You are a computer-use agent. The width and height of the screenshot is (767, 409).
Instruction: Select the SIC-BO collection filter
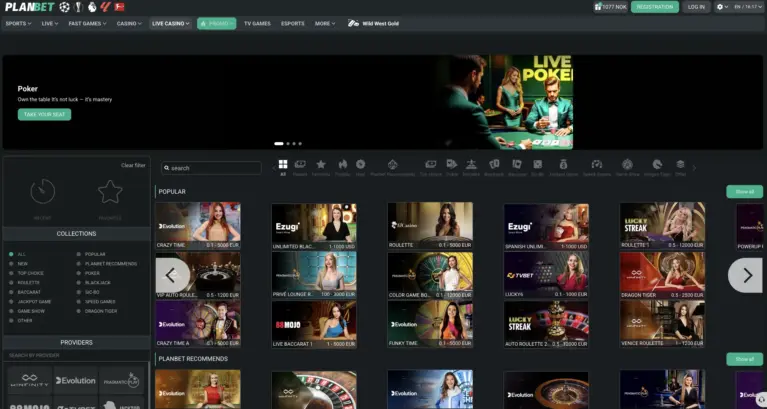pyautogui.click(x=88, y=292)
